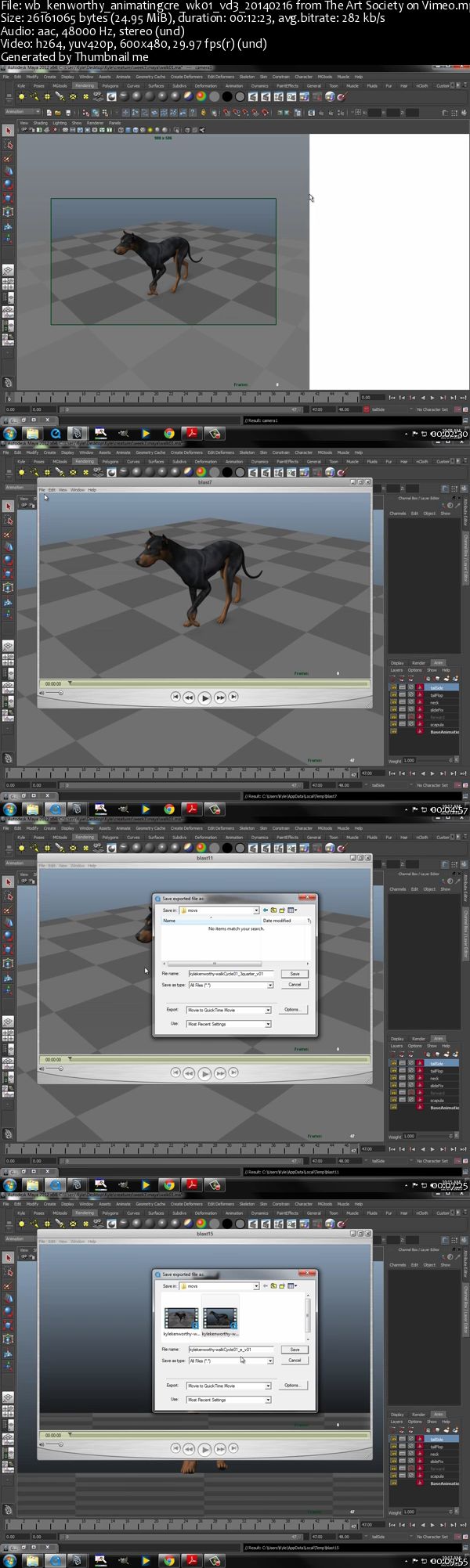This screenshot has height=1568, width=470.
Task: Click black circle shelf icon in camera1 Maya frame
Action: tap(227, 96)
